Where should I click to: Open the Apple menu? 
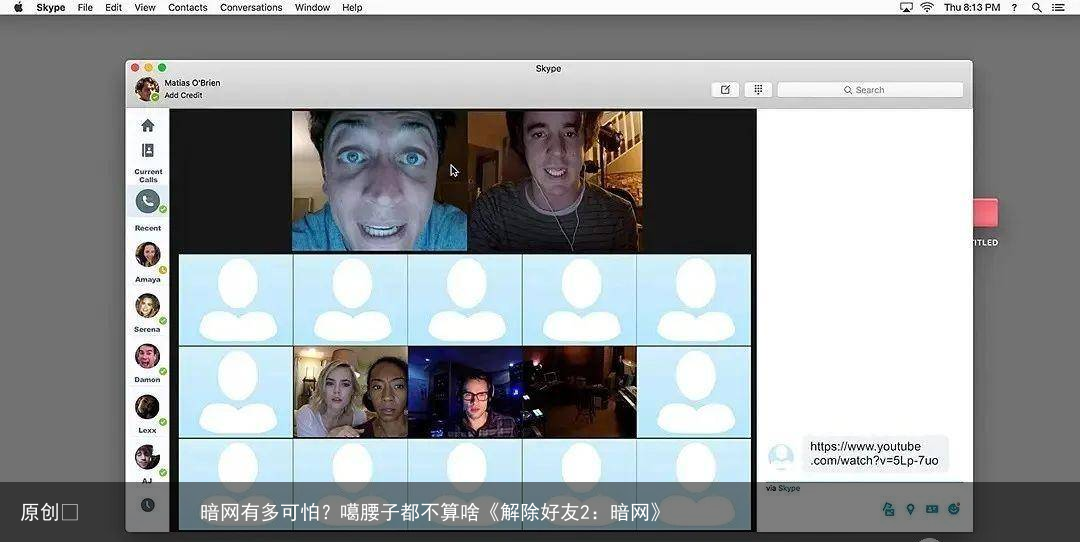tap(19, 8)
